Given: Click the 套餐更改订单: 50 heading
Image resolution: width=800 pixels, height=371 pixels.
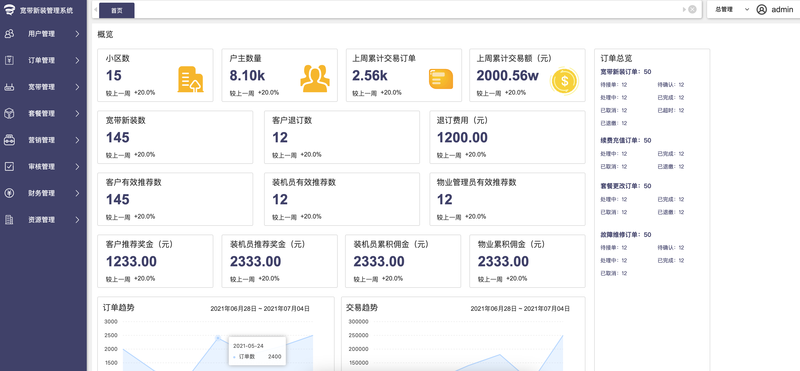Looking at the screenshot, I should point(626,186).
